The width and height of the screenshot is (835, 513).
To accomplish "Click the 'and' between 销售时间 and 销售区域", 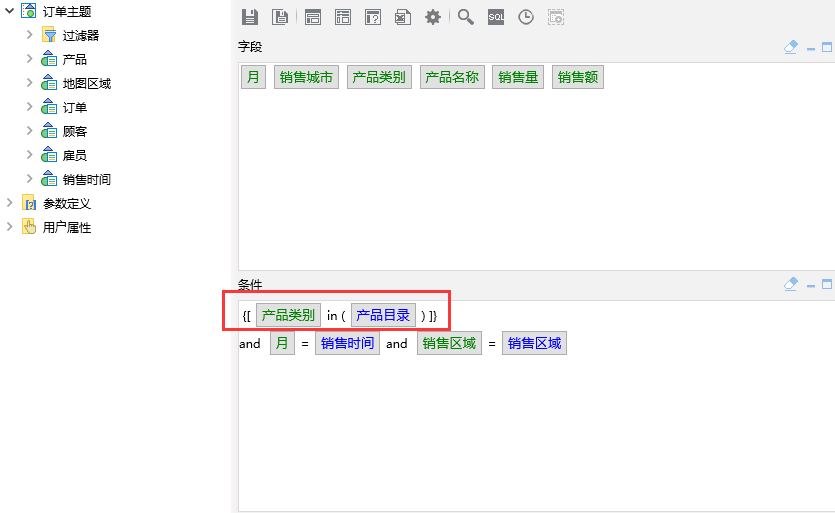I will click(x=397, y=344).
